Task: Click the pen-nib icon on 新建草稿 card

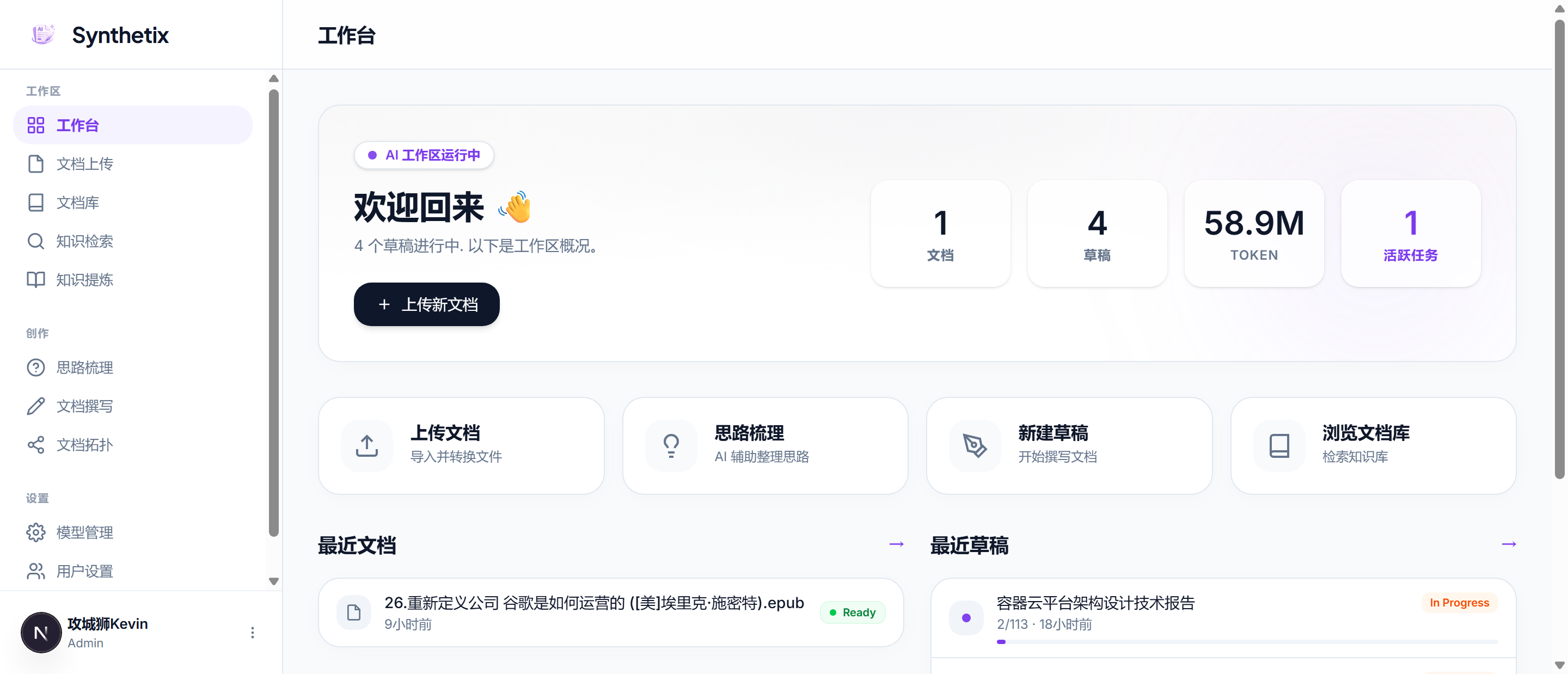Action: (x=975, y=446)
